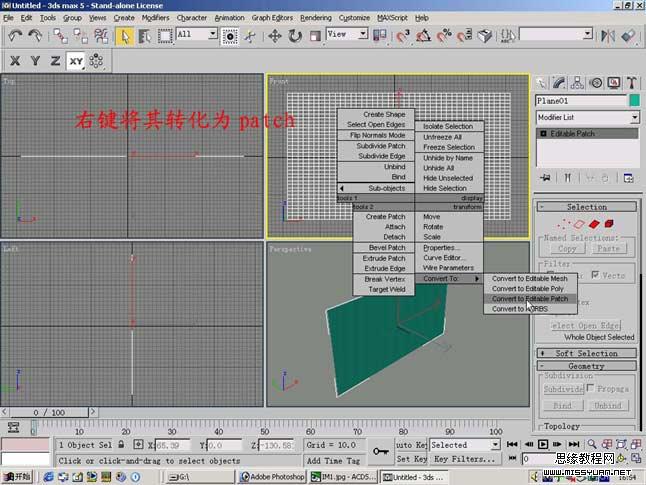Click Isolate Selection in quad menu
Viewport: 646px width, 485px height.
coord(448,127)
